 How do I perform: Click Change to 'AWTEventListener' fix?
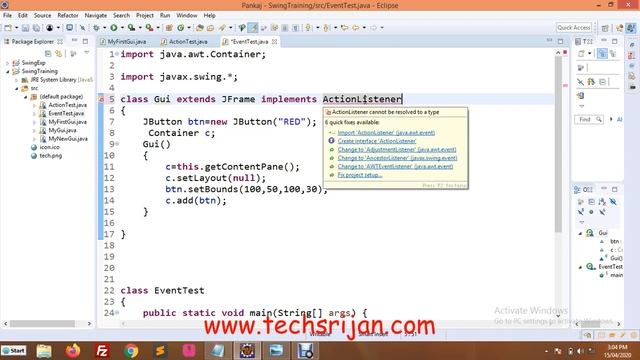click(x=395, y=167)
